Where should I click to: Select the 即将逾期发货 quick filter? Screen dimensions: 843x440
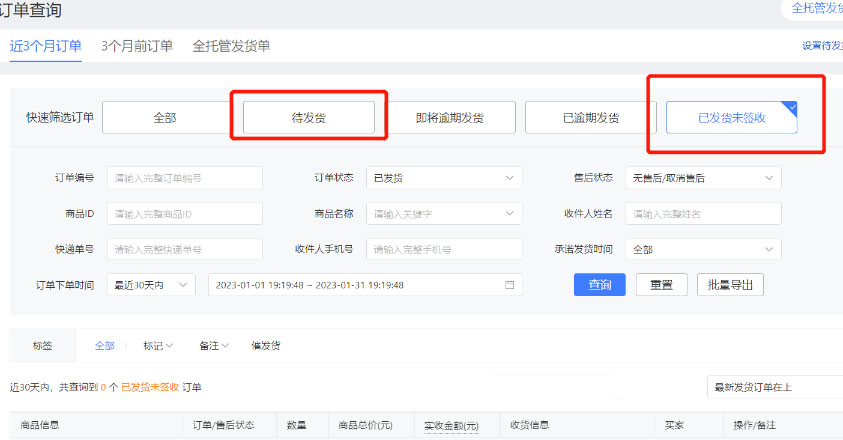click(450, 117)
